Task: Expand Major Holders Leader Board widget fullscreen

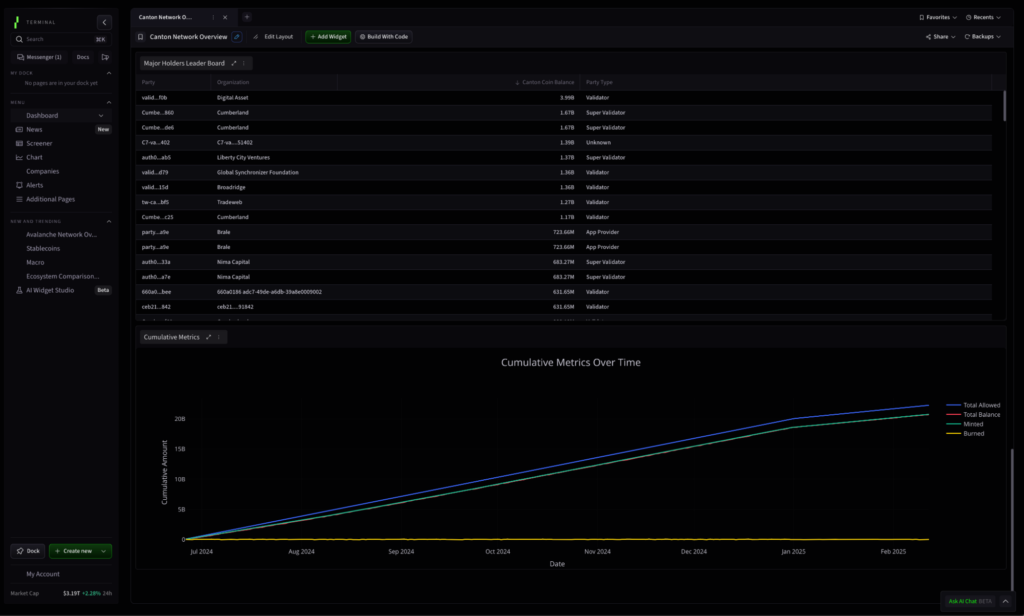Action: (234, 63)
